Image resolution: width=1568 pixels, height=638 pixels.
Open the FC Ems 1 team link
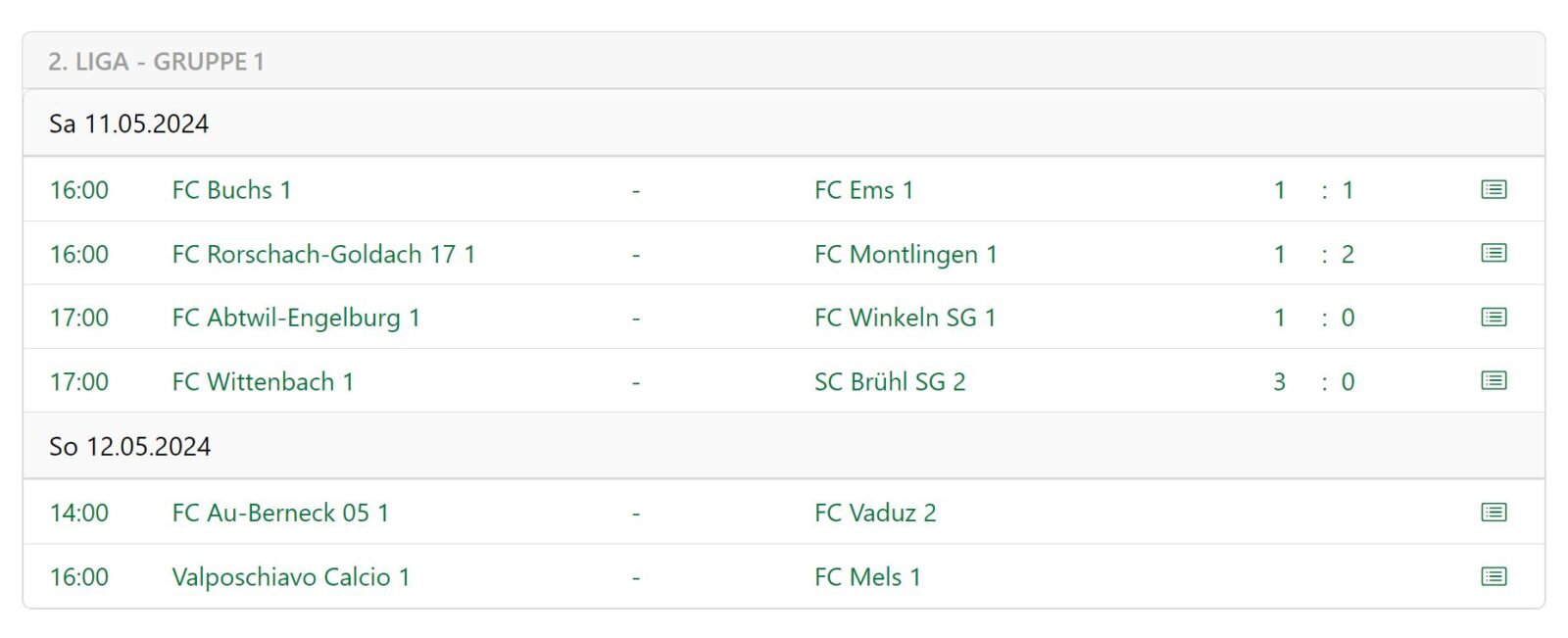863,190
